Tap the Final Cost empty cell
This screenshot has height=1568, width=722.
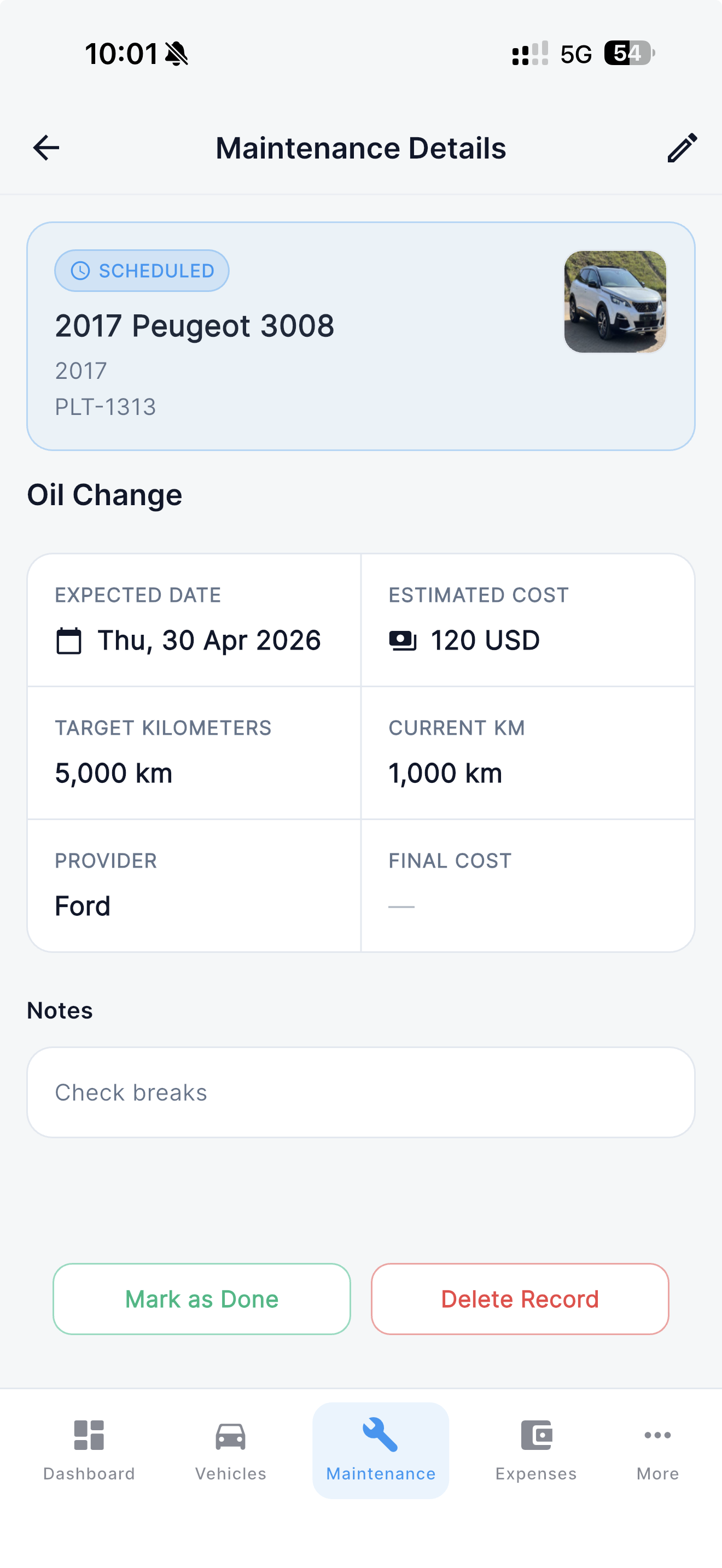click(527, 886)
